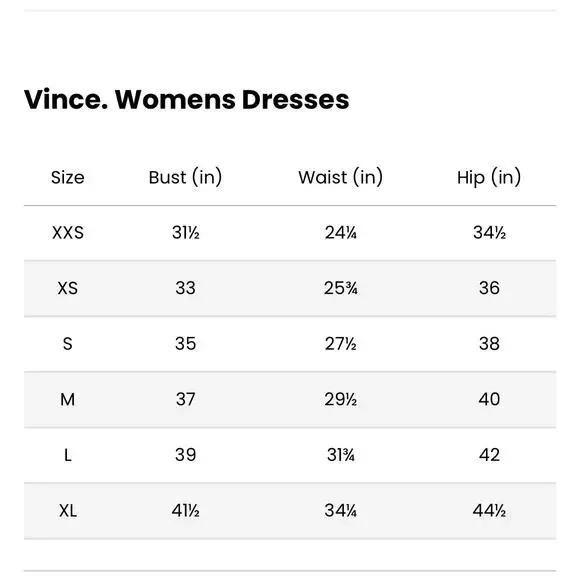
Task: Select the Size column header
Action: tap(68, 178)
